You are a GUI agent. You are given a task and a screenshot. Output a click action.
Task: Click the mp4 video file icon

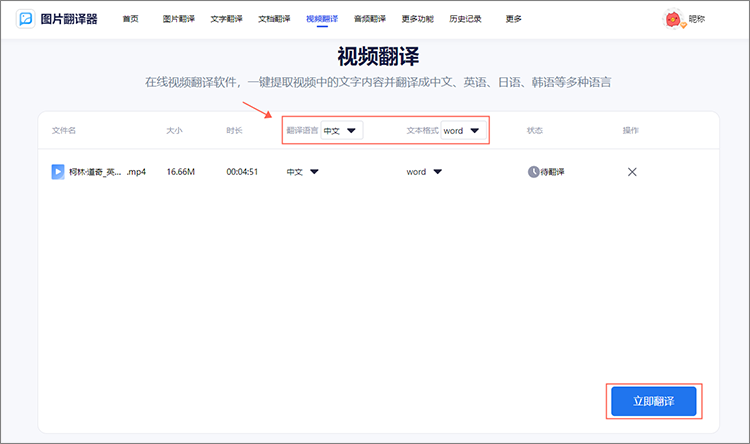pos(58,172)
